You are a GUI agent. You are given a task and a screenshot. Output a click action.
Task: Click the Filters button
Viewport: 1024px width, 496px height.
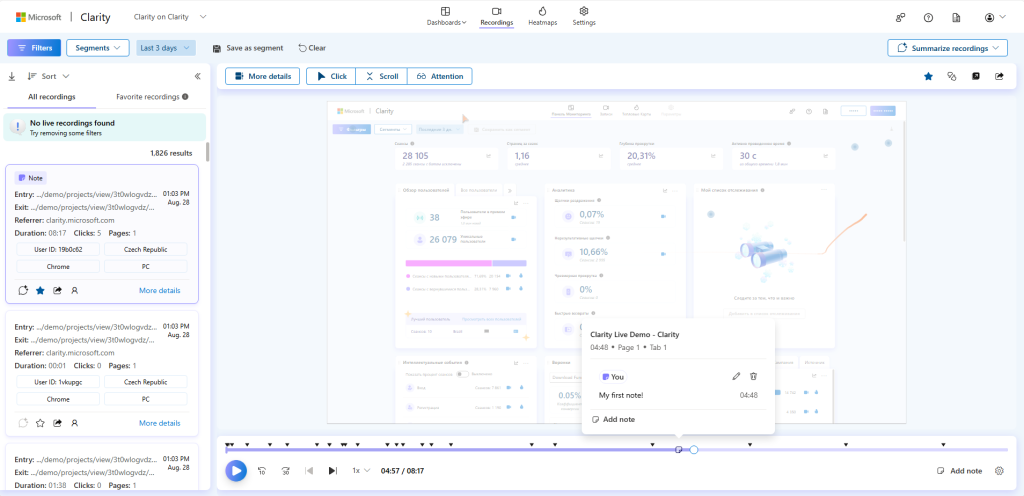(x=34, y=48)
